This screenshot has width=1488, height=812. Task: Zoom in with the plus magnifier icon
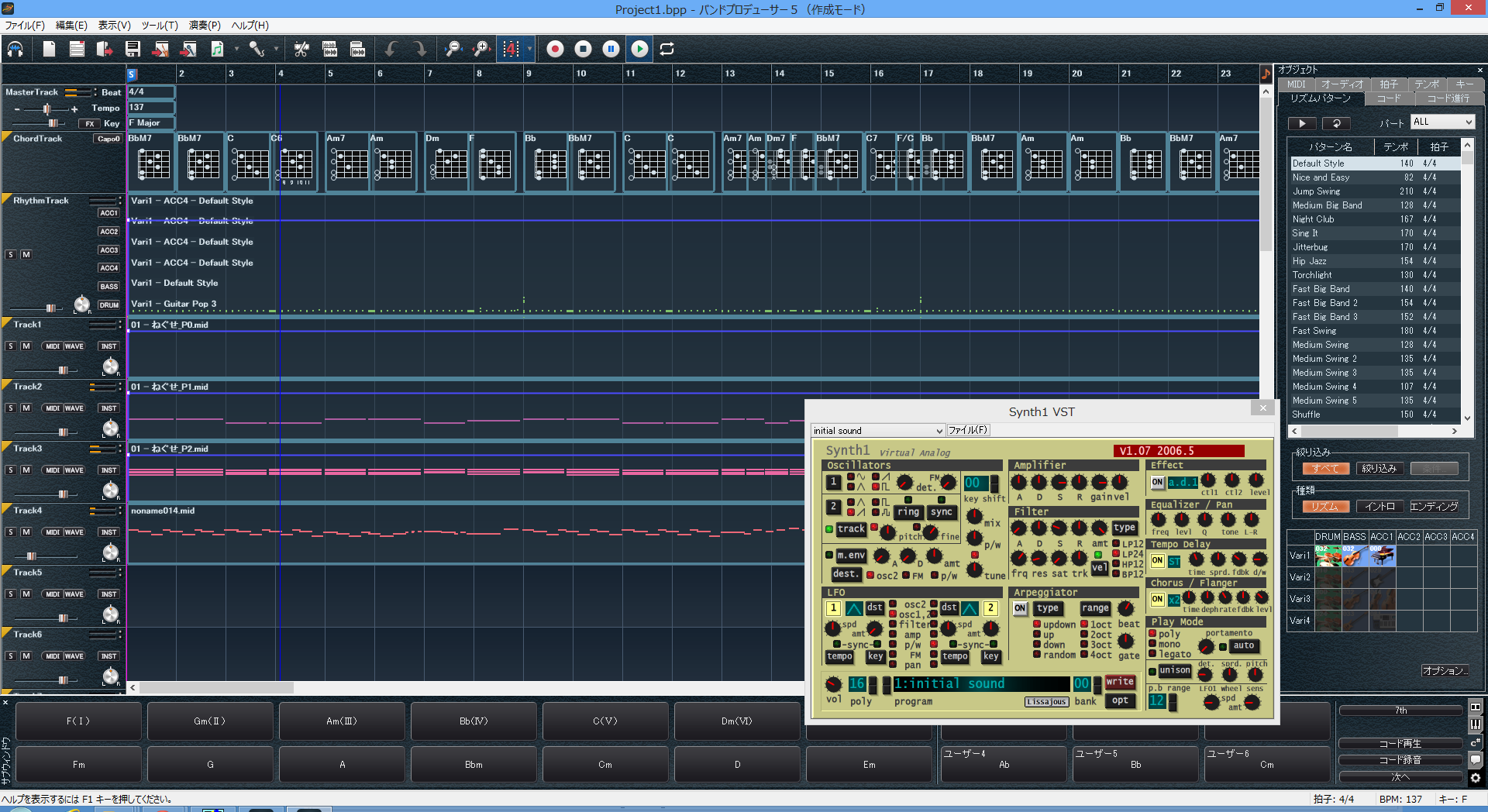(481, 49)
